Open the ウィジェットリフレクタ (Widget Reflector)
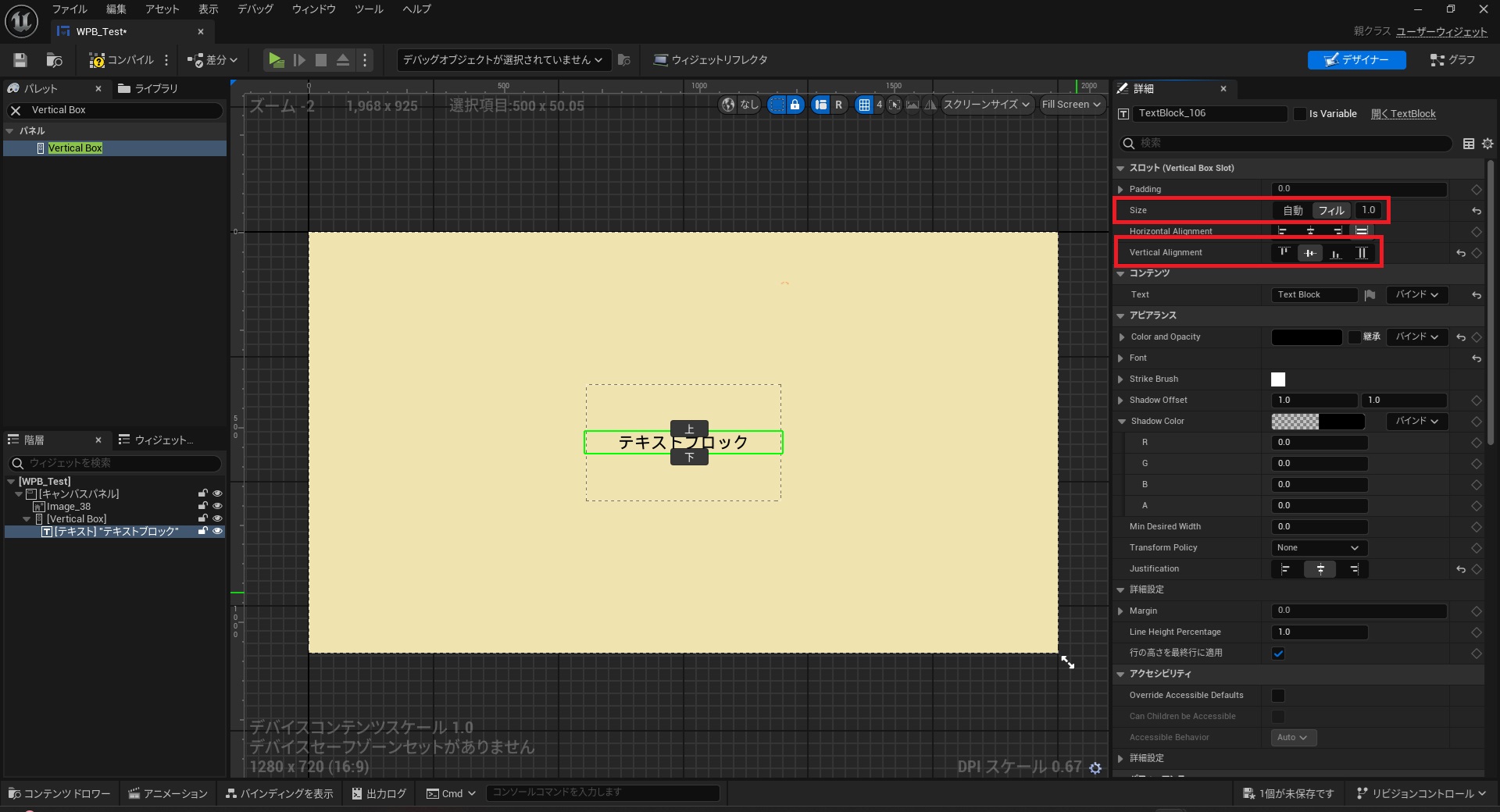The image size is (1500, 812). point(709,60)
